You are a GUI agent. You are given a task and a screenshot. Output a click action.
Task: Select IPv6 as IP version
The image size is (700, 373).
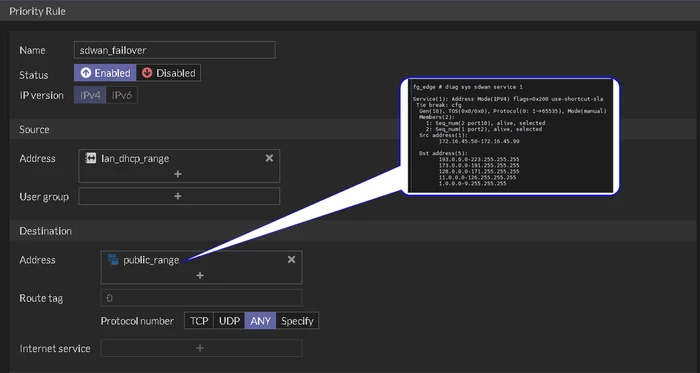pos(122,95)
